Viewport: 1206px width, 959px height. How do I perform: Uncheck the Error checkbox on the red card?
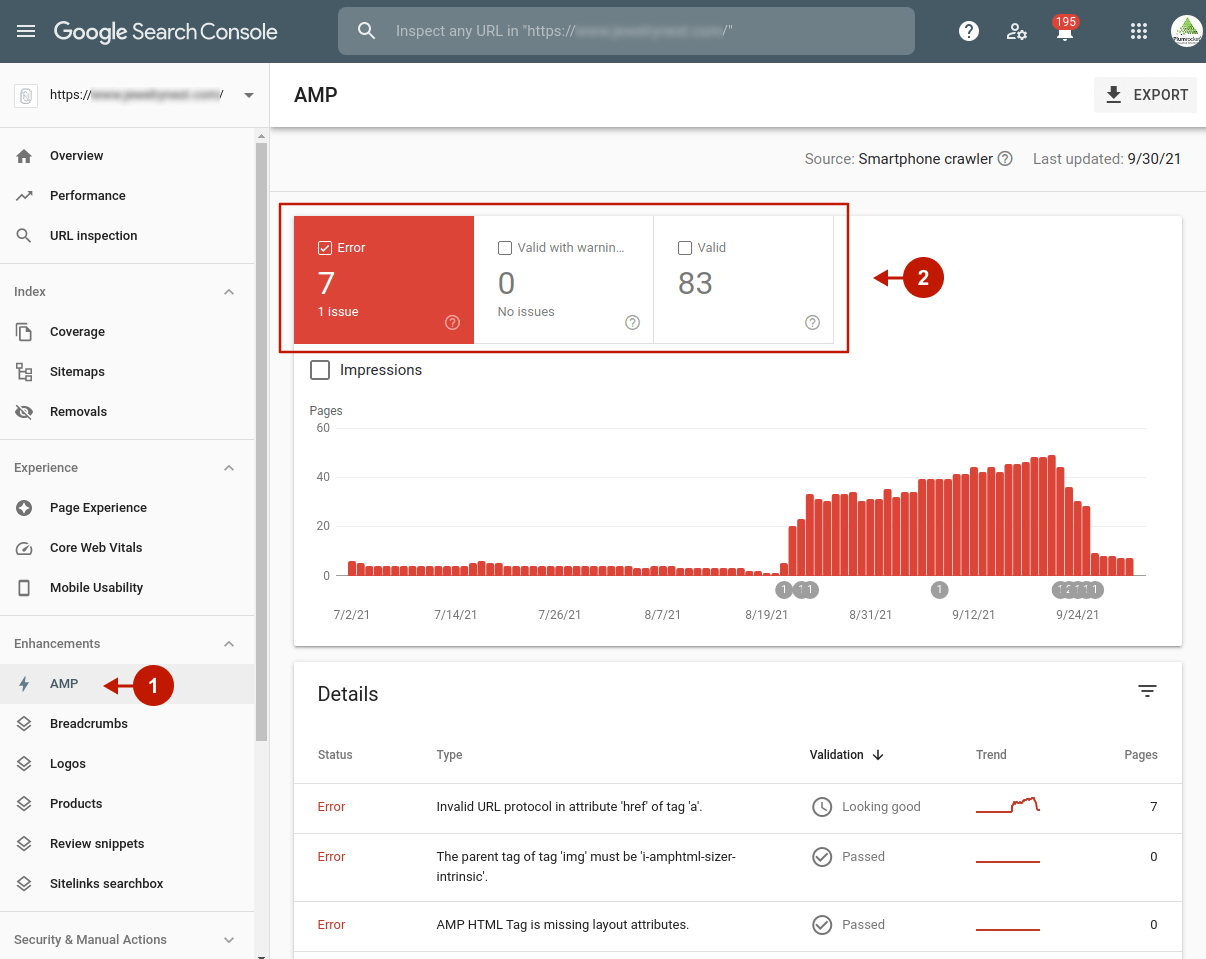pyautogui.click(x=325, y=247)
